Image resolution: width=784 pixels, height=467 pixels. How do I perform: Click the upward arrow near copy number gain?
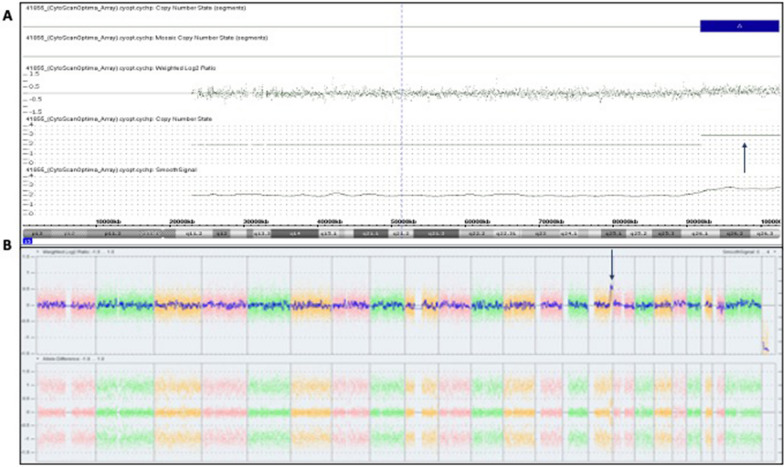[x=745, y=158]
